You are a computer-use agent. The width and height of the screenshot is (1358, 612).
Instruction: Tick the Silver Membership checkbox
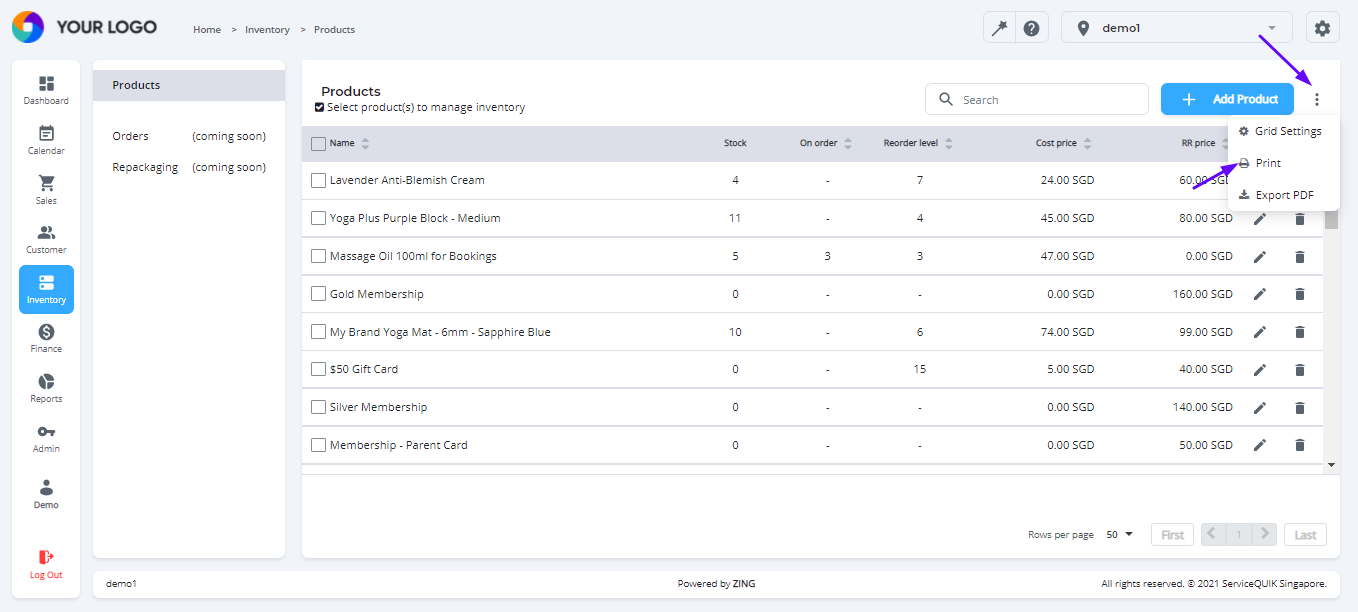coord(318,407)
